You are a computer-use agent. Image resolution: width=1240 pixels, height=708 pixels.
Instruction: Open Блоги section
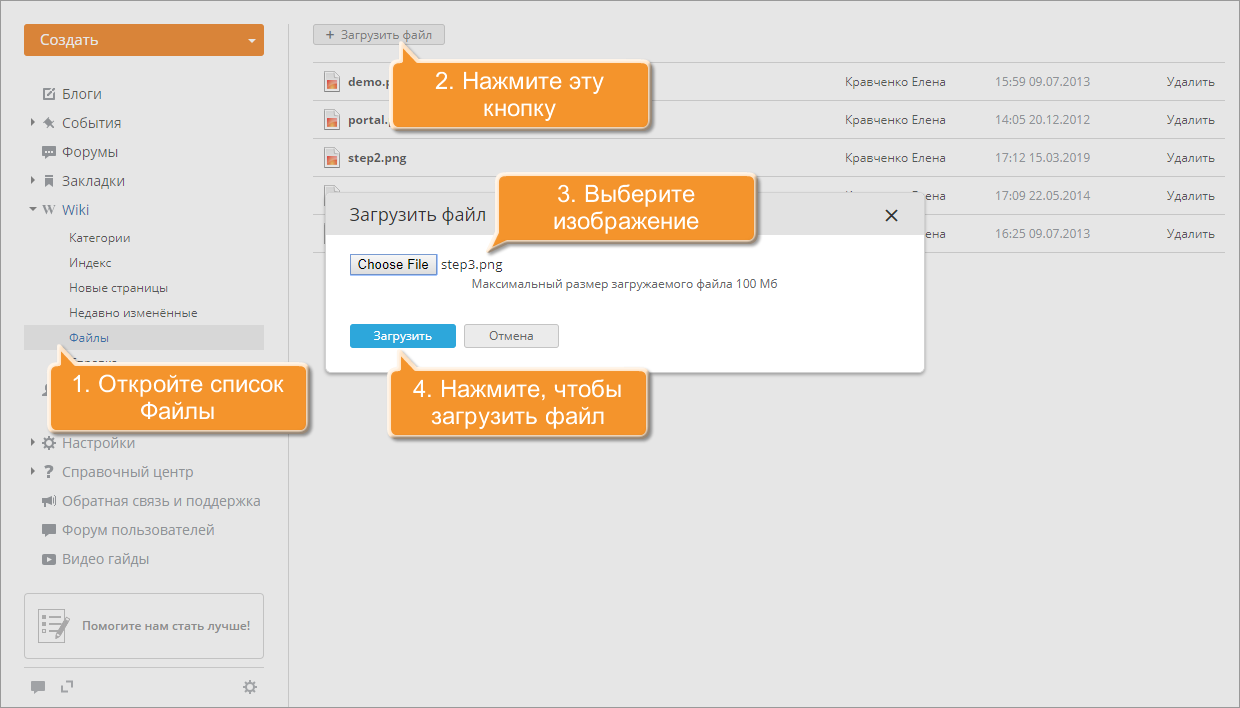tap(82, 94)
